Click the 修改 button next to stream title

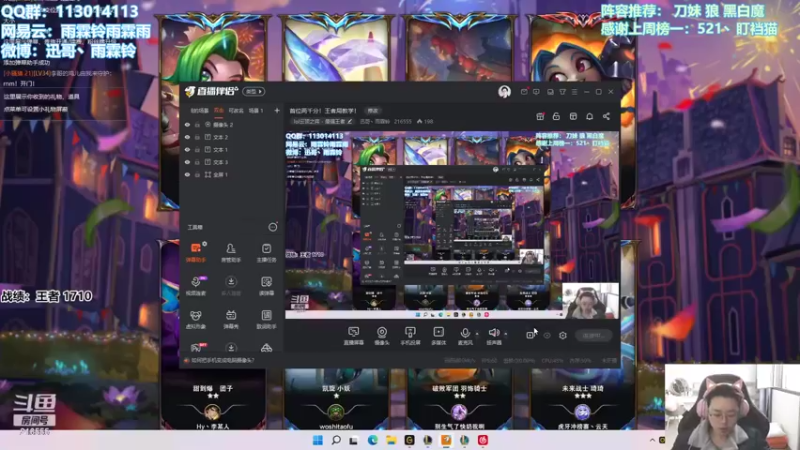pos(373,111)
